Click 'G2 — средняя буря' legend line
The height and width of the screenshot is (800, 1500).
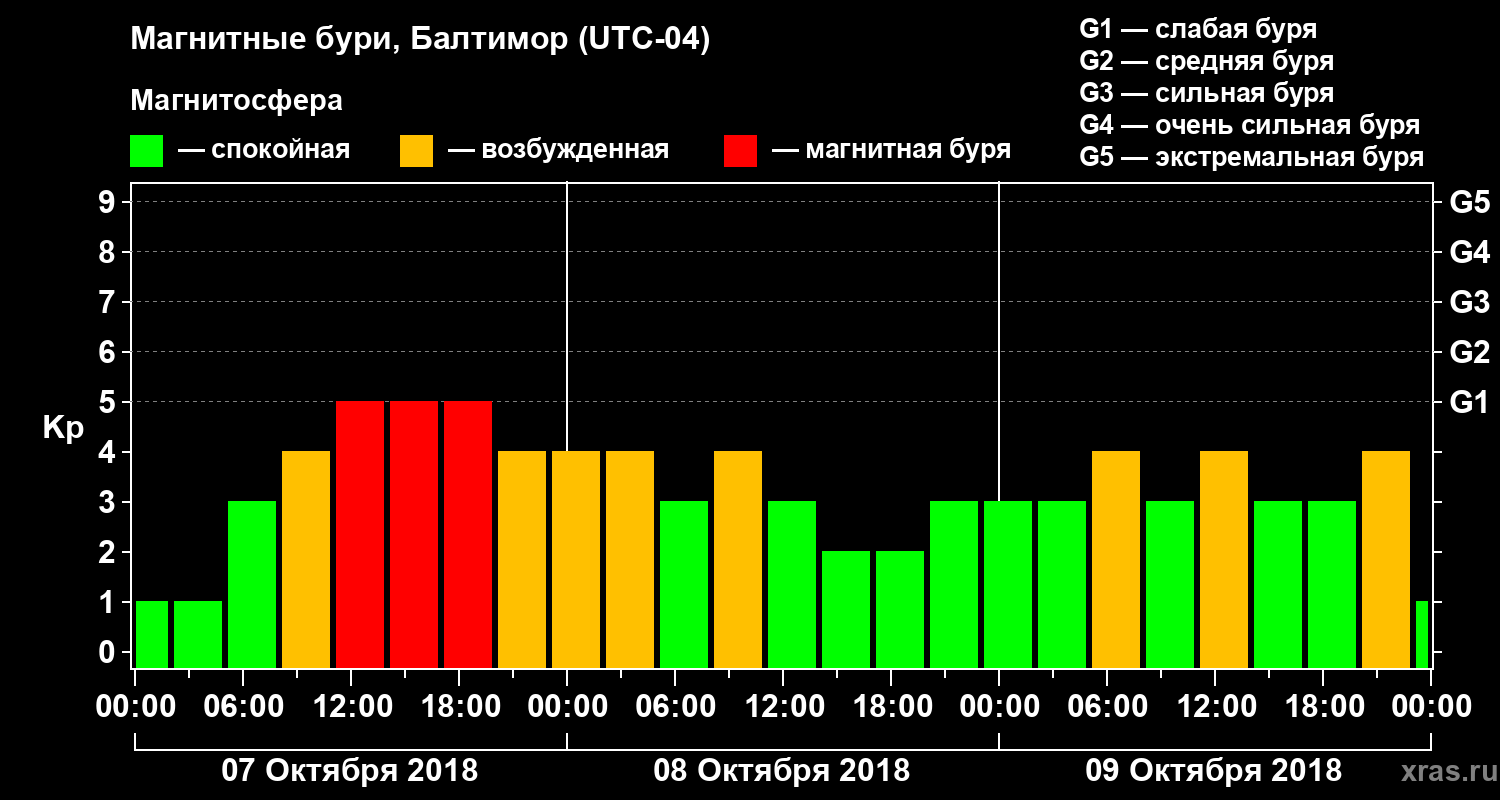1206,61
